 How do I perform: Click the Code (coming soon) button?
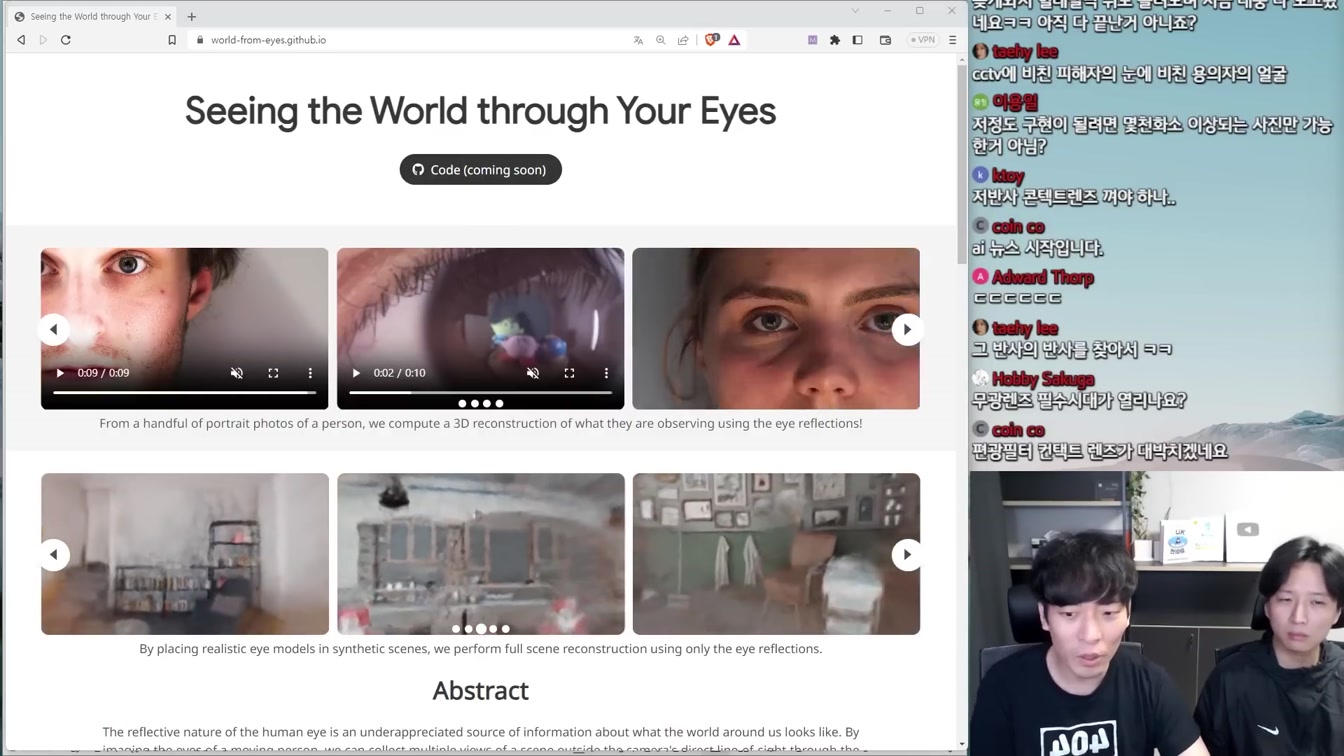[480, 170]
